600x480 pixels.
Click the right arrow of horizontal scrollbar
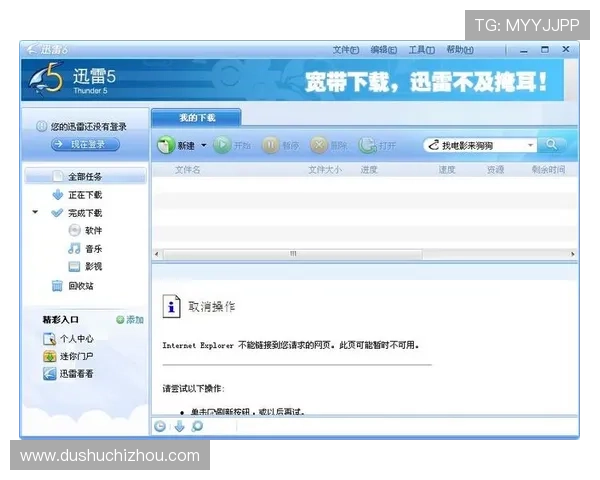point(572,254)
